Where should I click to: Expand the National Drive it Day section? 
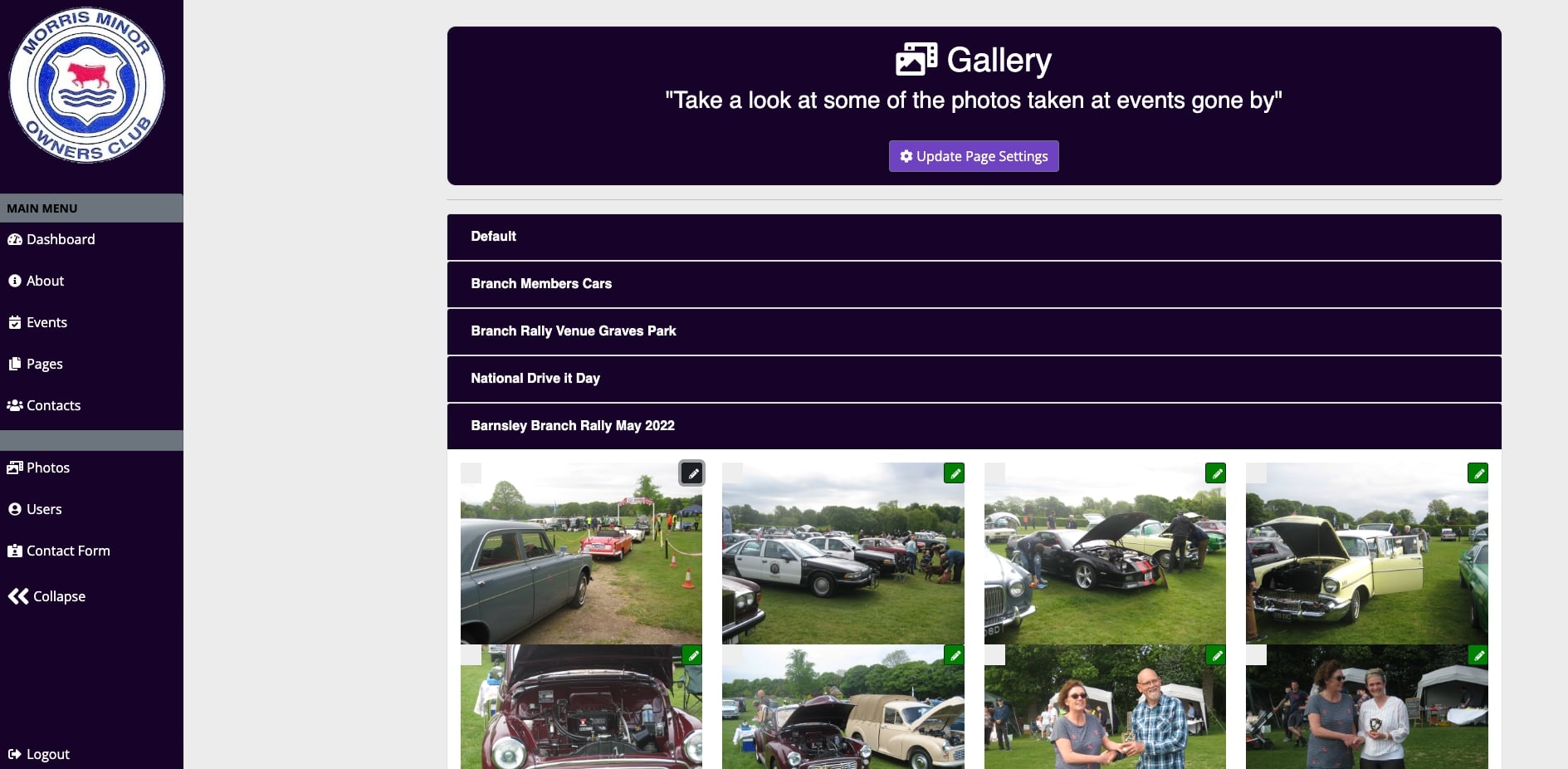(x=974, y=379)
